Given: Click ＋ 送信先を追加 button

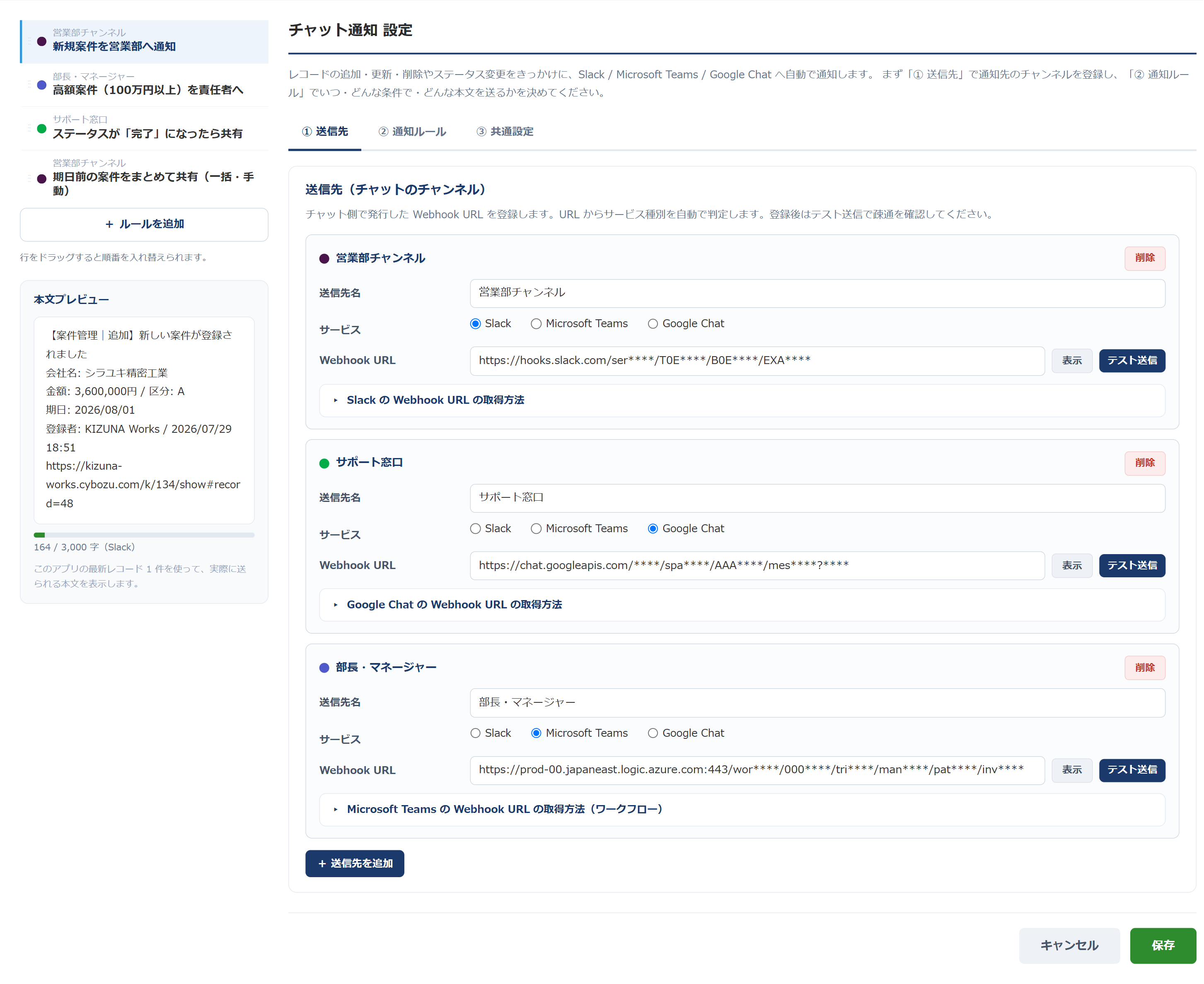Looking at the screenshot, I should click(x=355, y=864).
